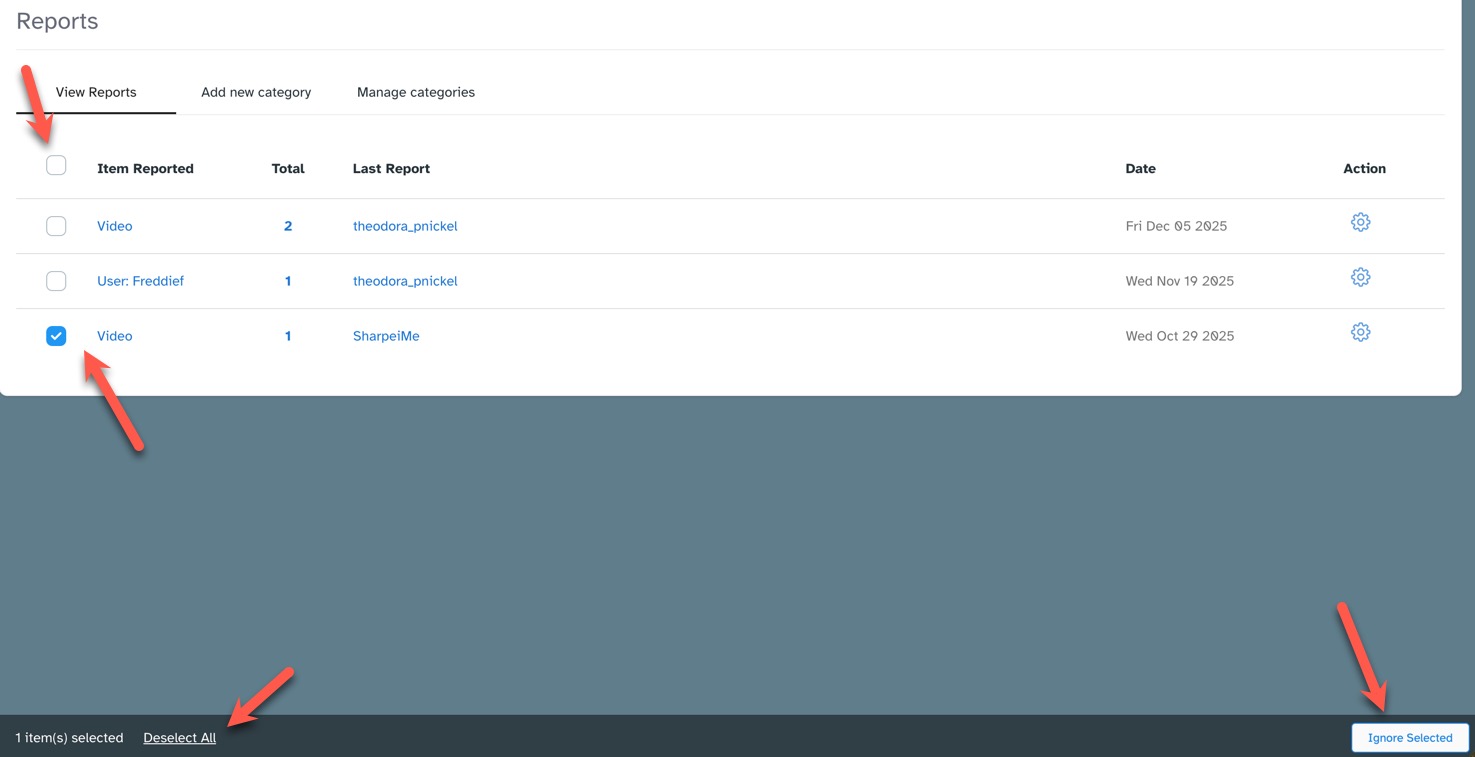The height and width of the screenshot is (757, 1475).
Task: Uncheck the Video report from Oct 29
Action: 56,336
